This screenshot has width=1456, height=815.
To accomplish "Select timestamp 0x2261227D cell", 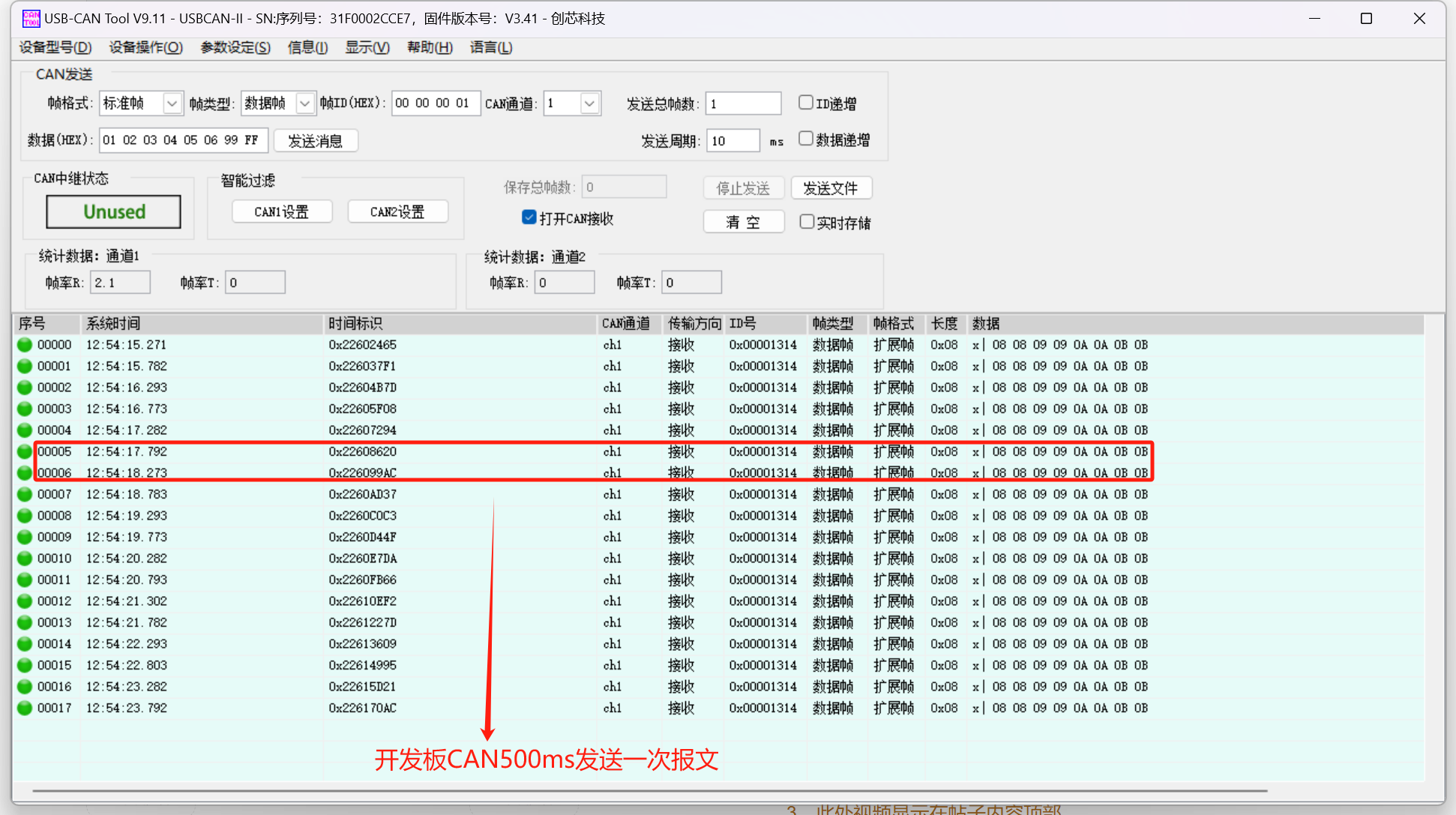I will [x=363, y=622].
